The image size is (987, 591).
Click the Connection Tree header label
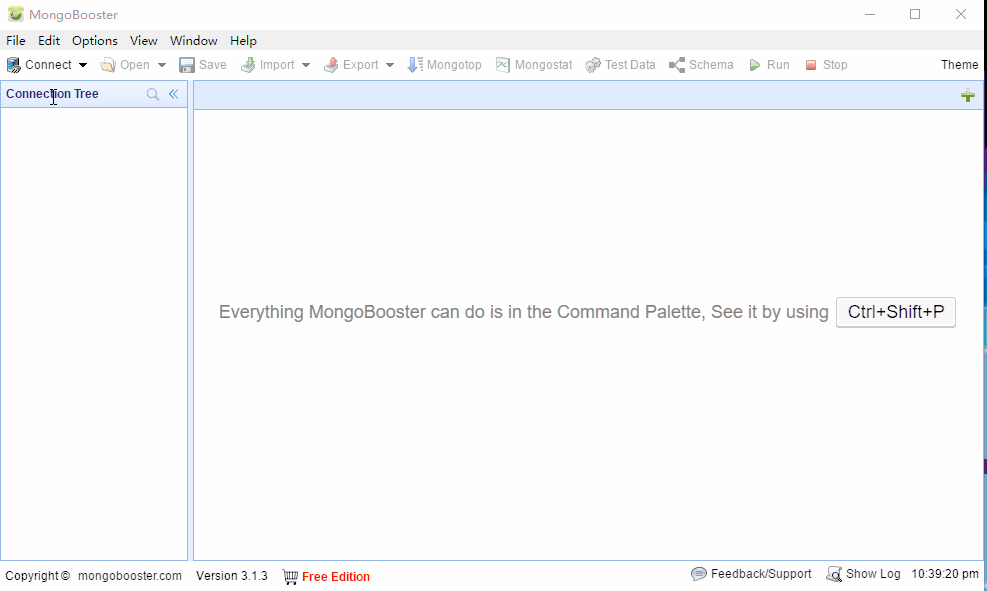tap(52, 94)
